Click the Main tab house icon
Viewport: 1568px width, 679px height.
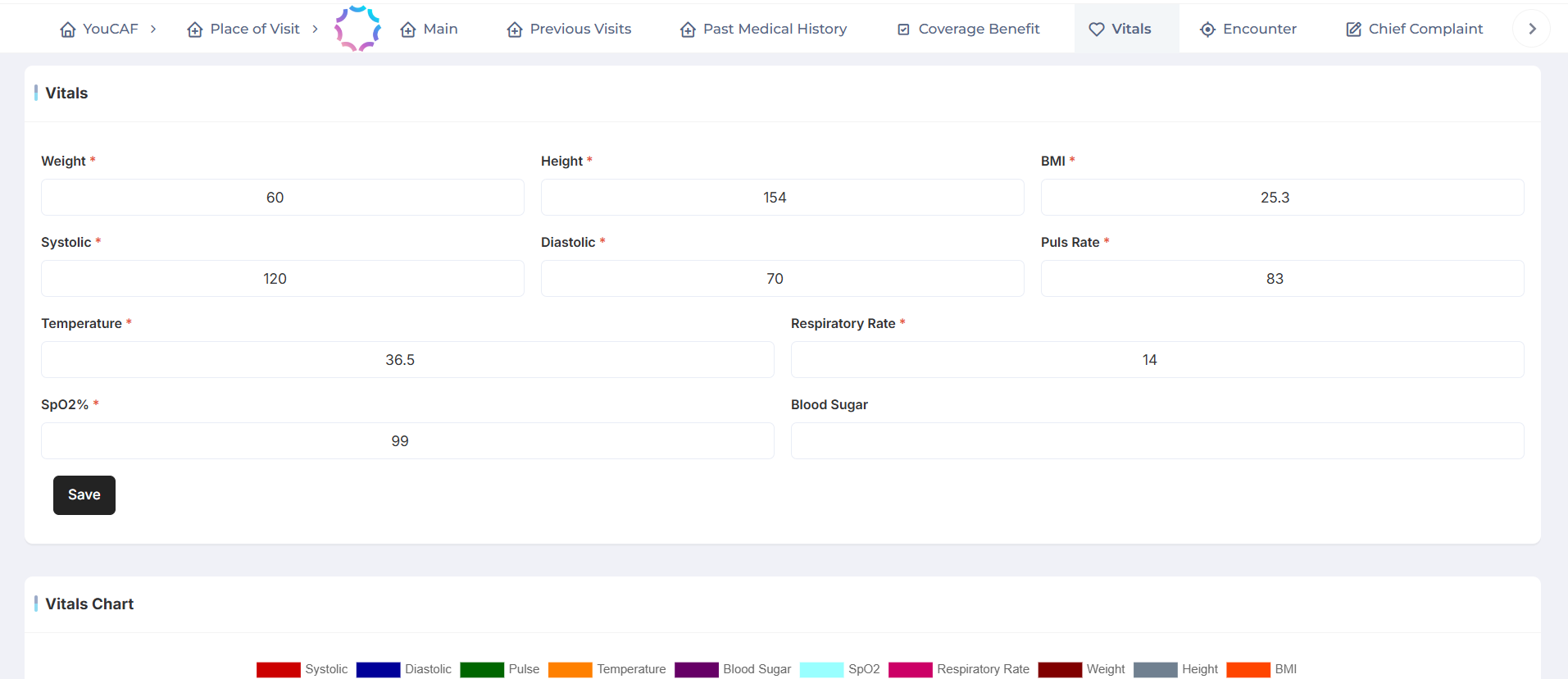[x=408, y=30]
